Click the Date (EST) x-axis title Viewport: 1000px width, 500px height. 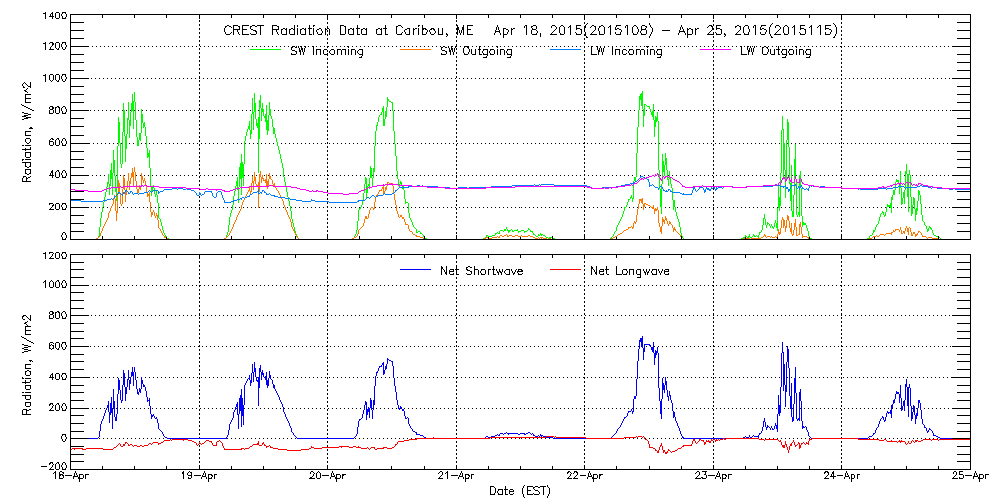pos(520,491)
